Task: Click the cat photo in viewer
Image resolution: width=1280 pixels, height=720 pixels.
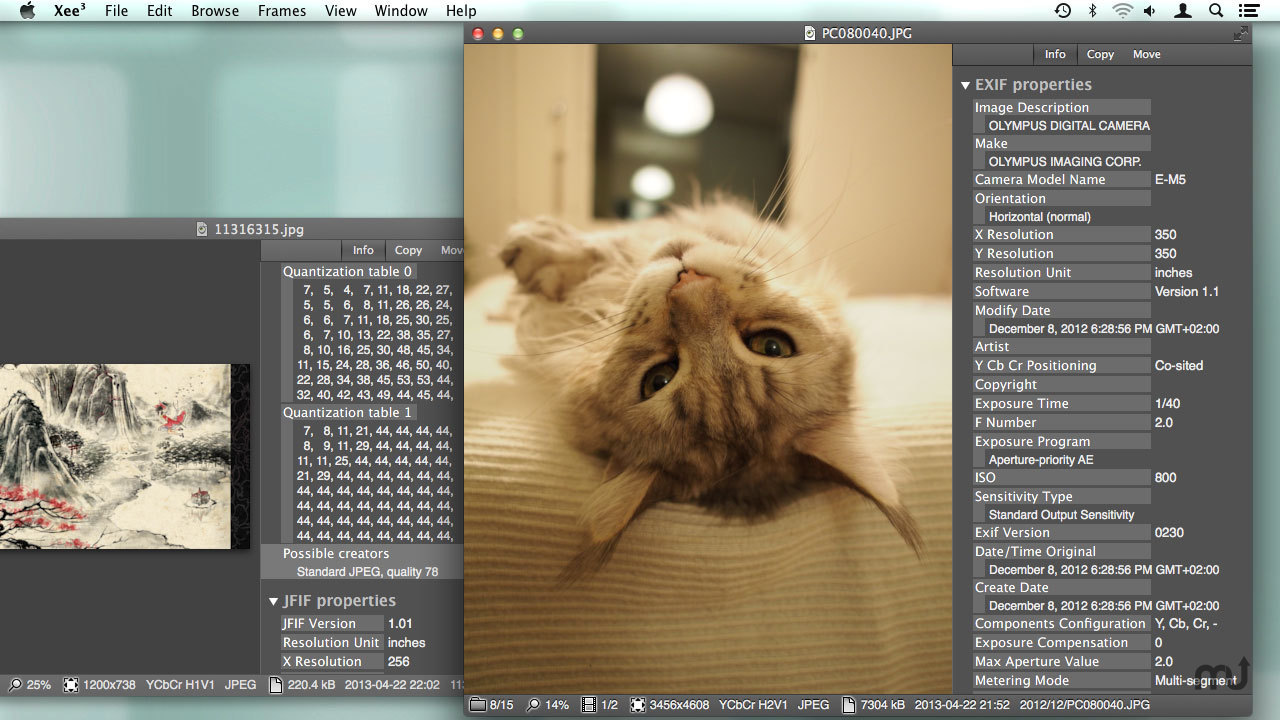Action: [708, 368]
